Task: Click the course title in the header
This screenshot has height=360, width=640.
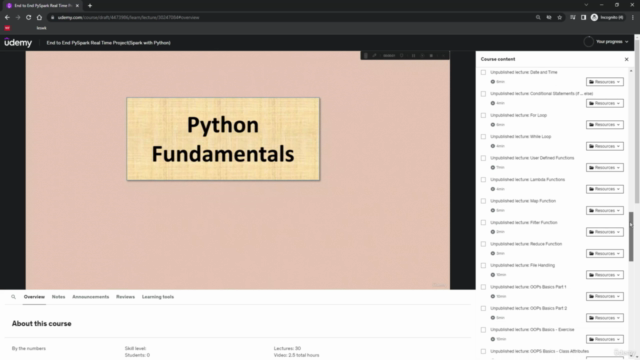Action: (x=109, y=43)
